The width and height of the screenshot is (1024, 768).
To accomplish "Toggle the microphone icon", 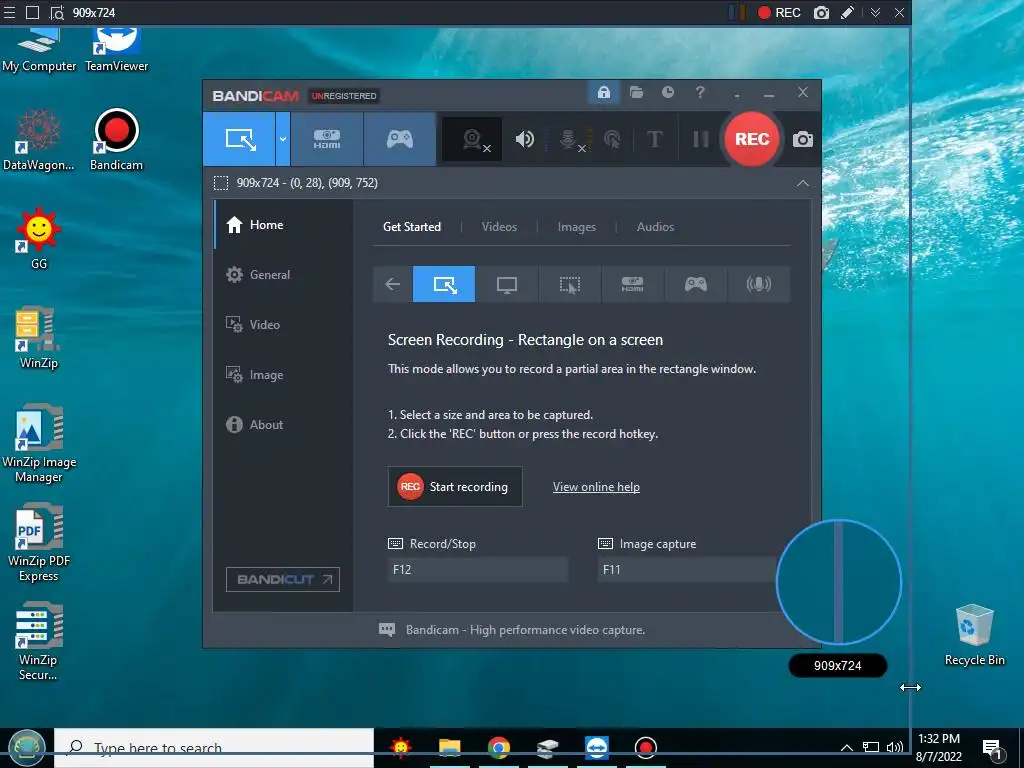I will pos(569,139).
